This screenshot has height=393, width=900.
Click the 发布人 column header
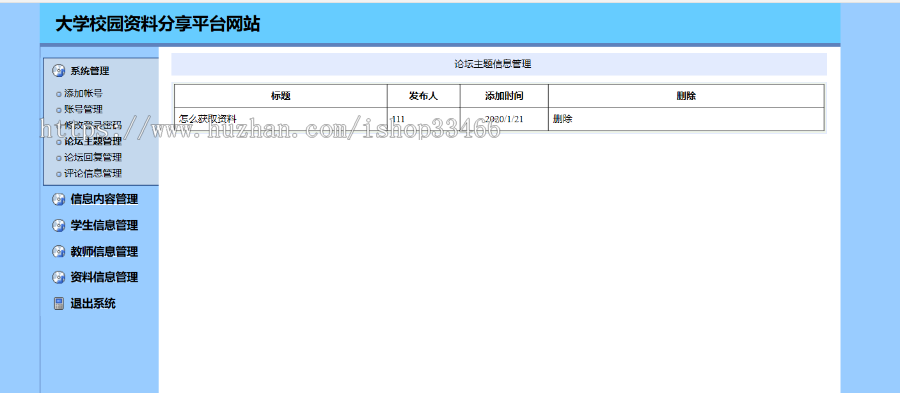point(424,96)
